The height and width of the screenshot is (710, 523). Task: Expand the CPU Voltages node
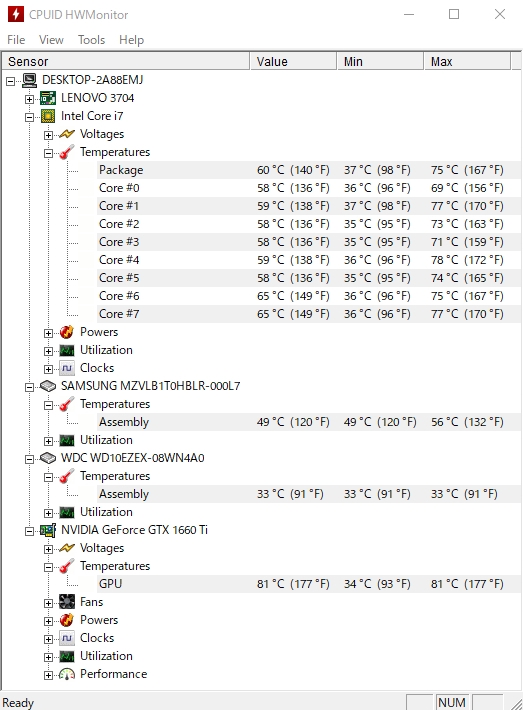(48, 135)
